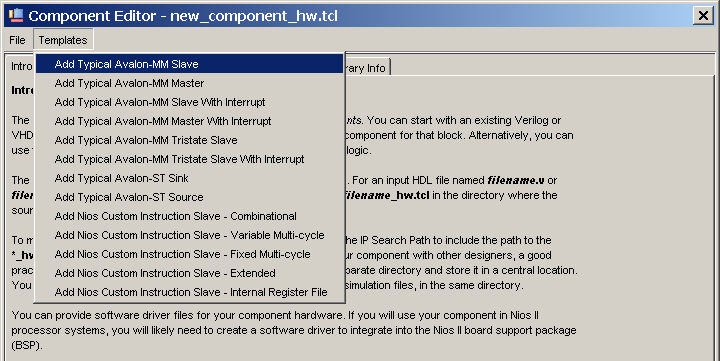Screen dimensions: 720x361
Task: Select Nios Custom Instruction Slave - Extended
Action: 190,273
